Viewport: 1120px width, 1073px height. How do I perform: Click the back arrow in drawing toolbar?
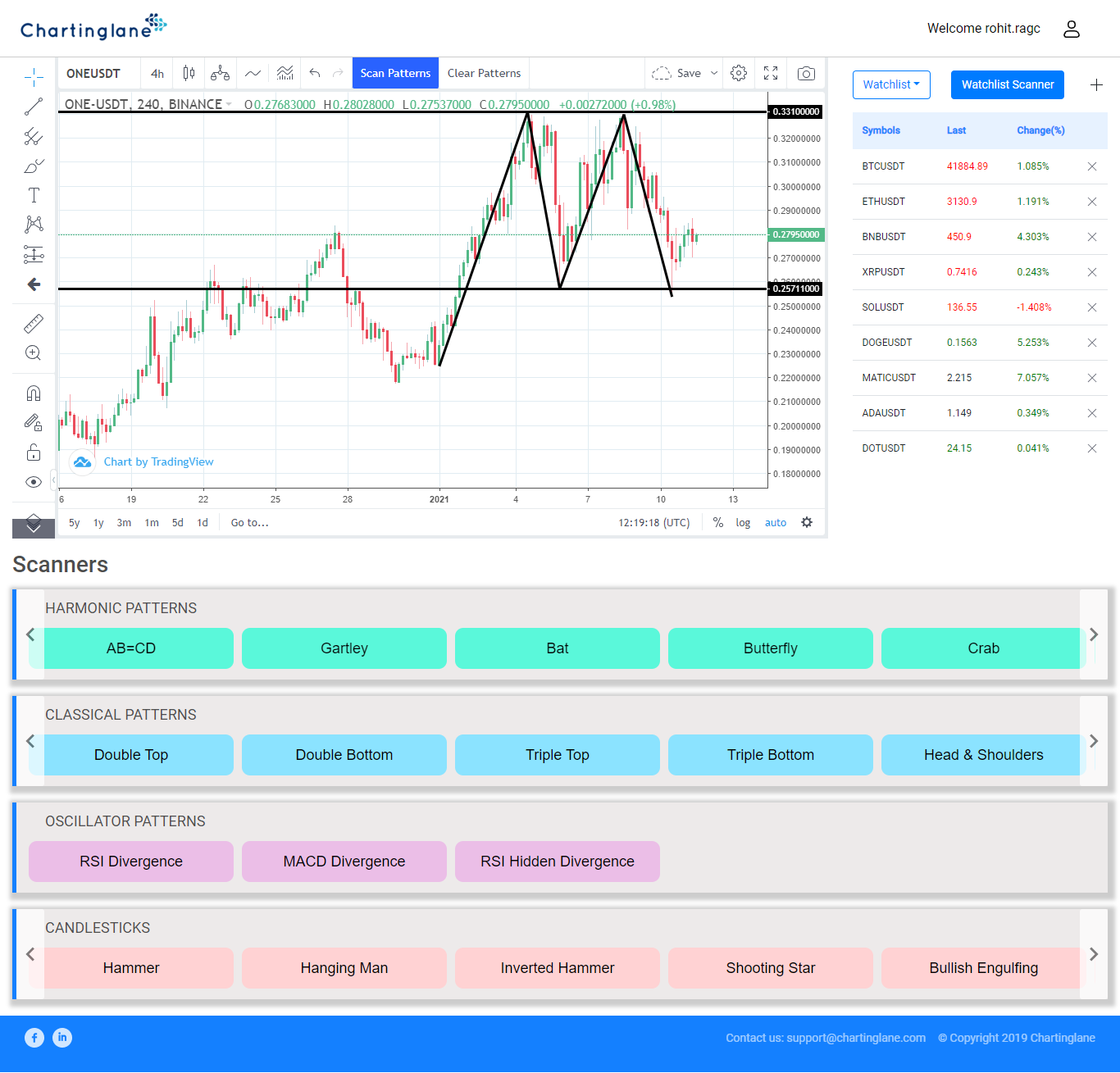34,284
